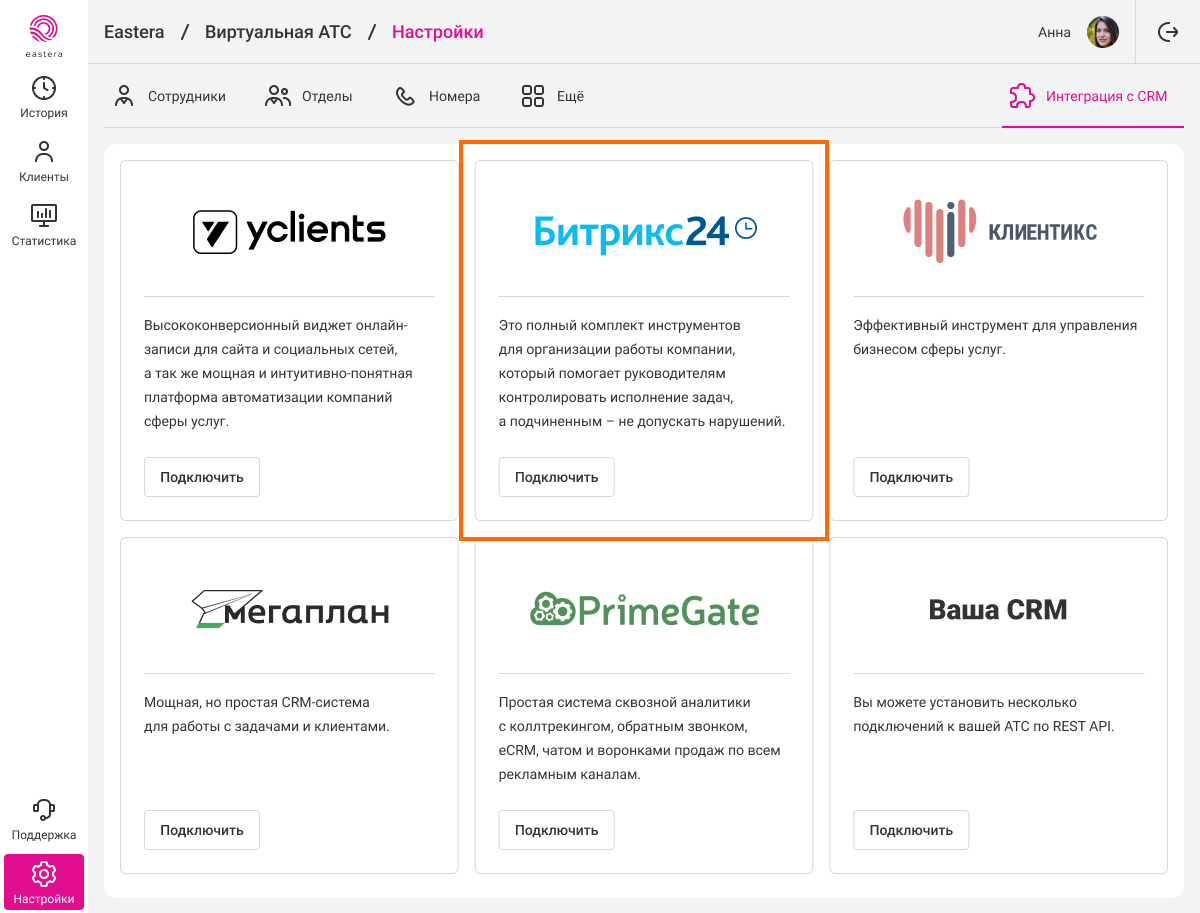This screenshot has width=1200, height=913.
Task: Connect the PrimeGate integration
Action: tap(556, 830)
